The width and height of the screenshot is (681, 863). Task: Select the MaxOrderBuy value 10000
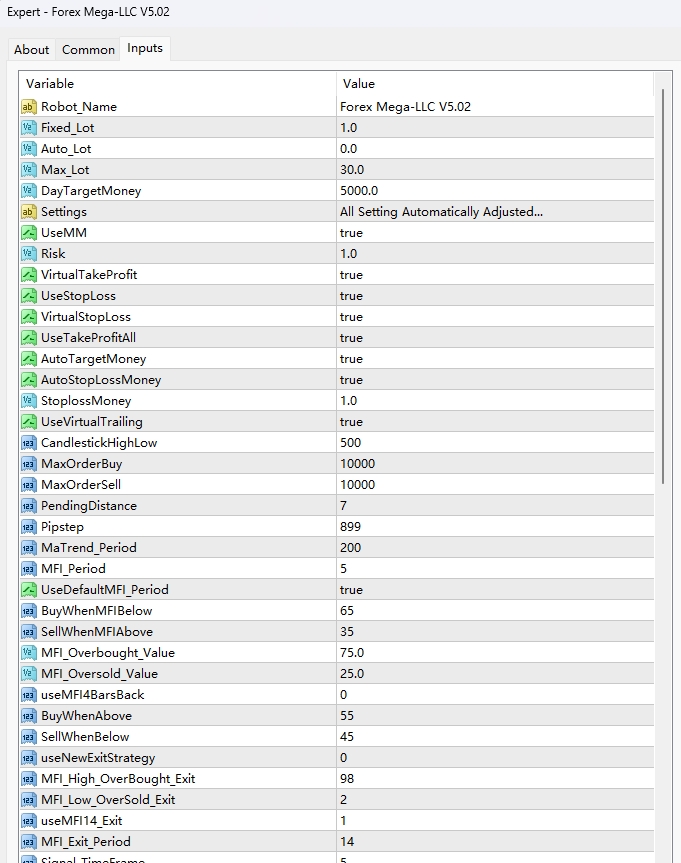point(357,463)
